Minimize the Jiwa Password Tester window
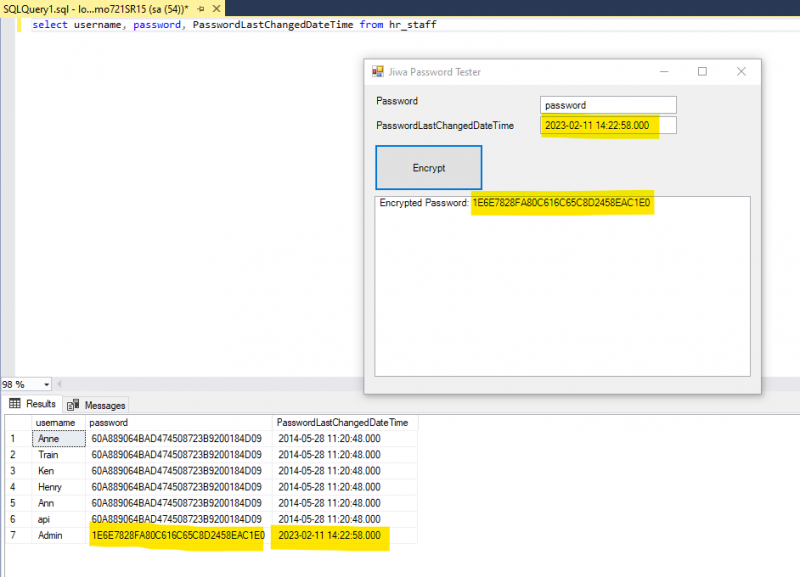This screenshot has width=800, height=577. tap(664, 72)
